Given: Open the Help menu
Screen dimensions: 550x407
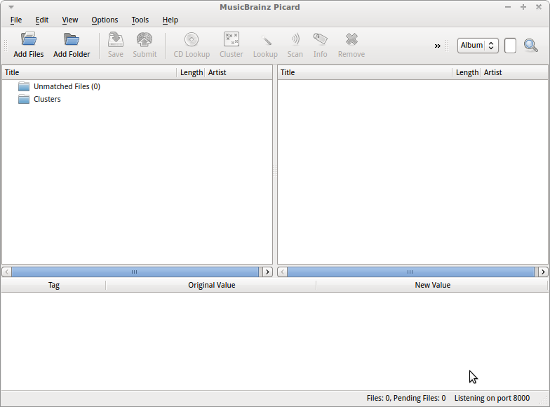Looking at the screenshot, I should click(170, 20).
